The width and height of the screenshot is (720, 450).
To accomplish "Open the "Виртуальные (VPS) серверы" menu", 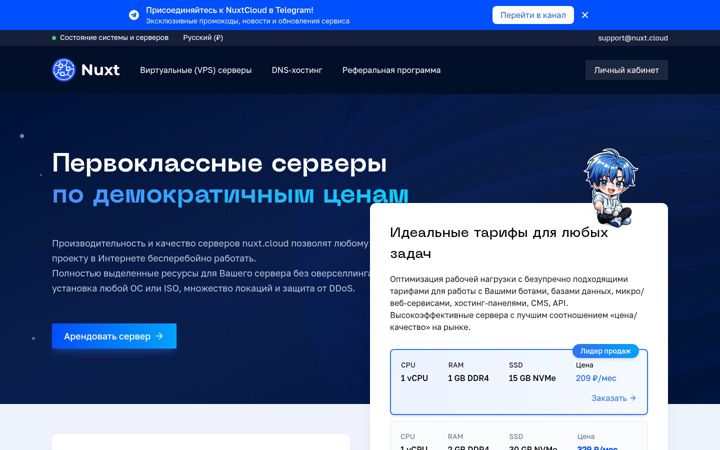I will click(x=196, y=70).
